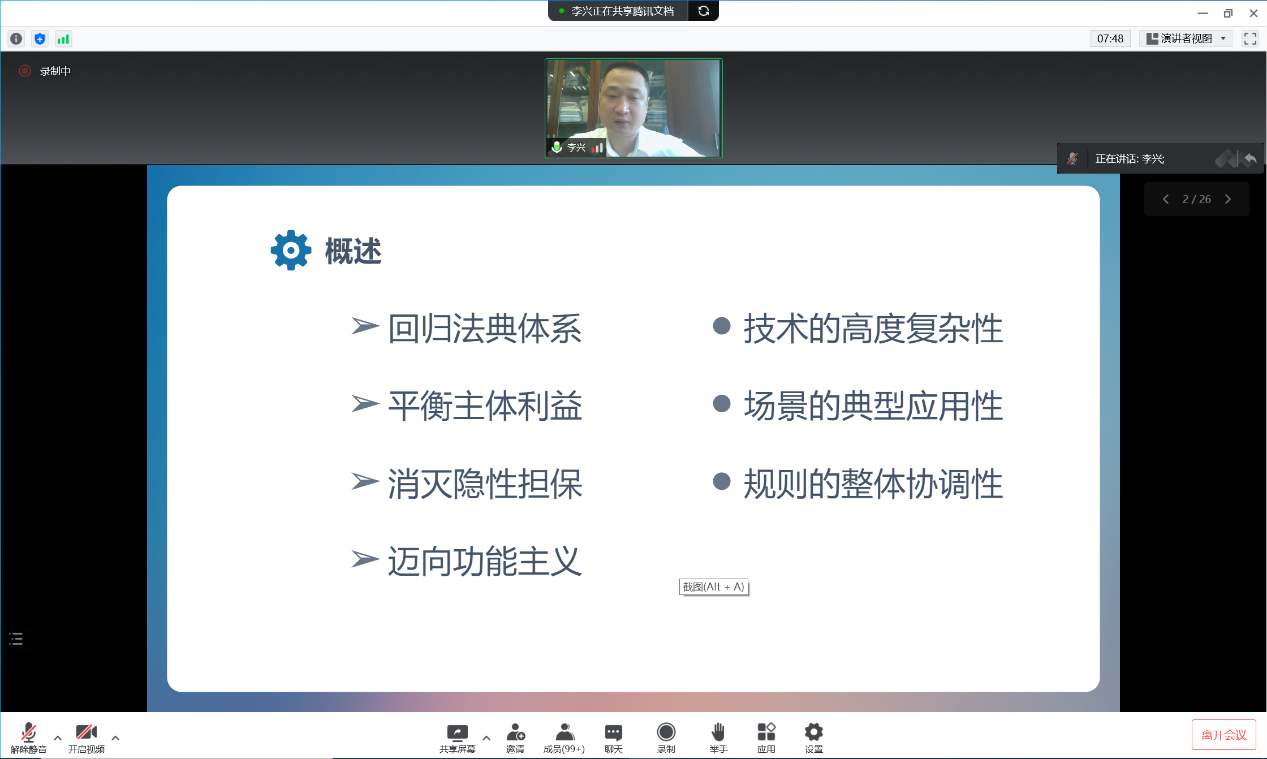This screenshot has width=1267, height=759.
Task: Open the security shield icon
Action: (40, 39)
